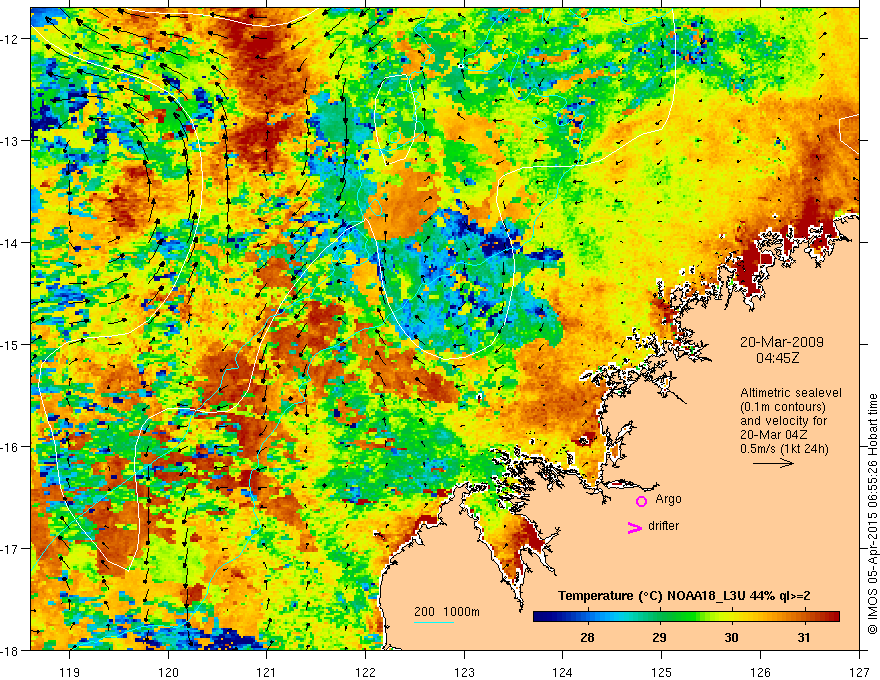Click the '0.5m/s (1kt 24h)' text
This screenshot has width=880, height=680.
pos(784,449)
